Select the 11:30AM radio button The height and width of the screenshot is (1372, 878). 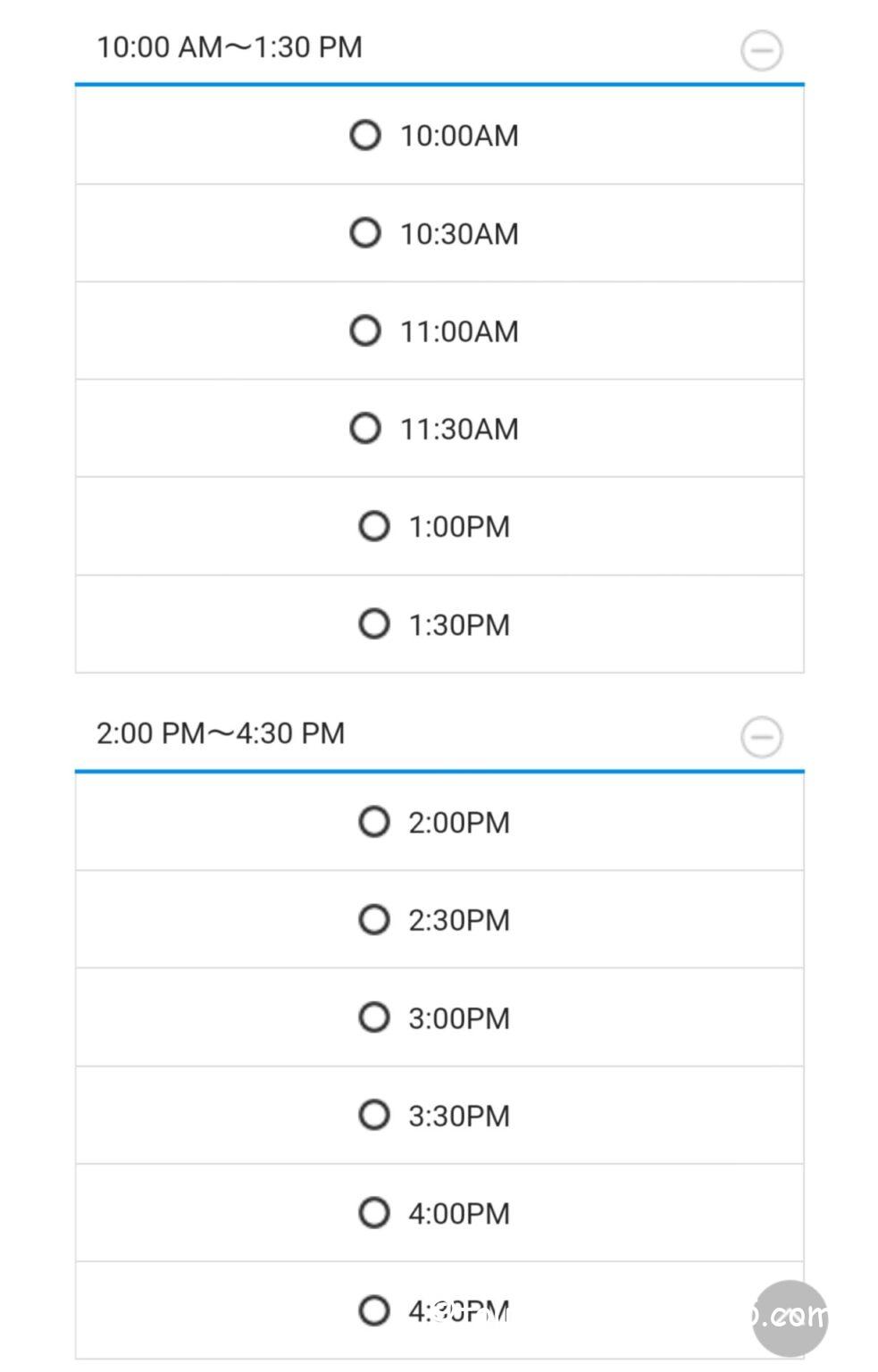coord(365,428)
